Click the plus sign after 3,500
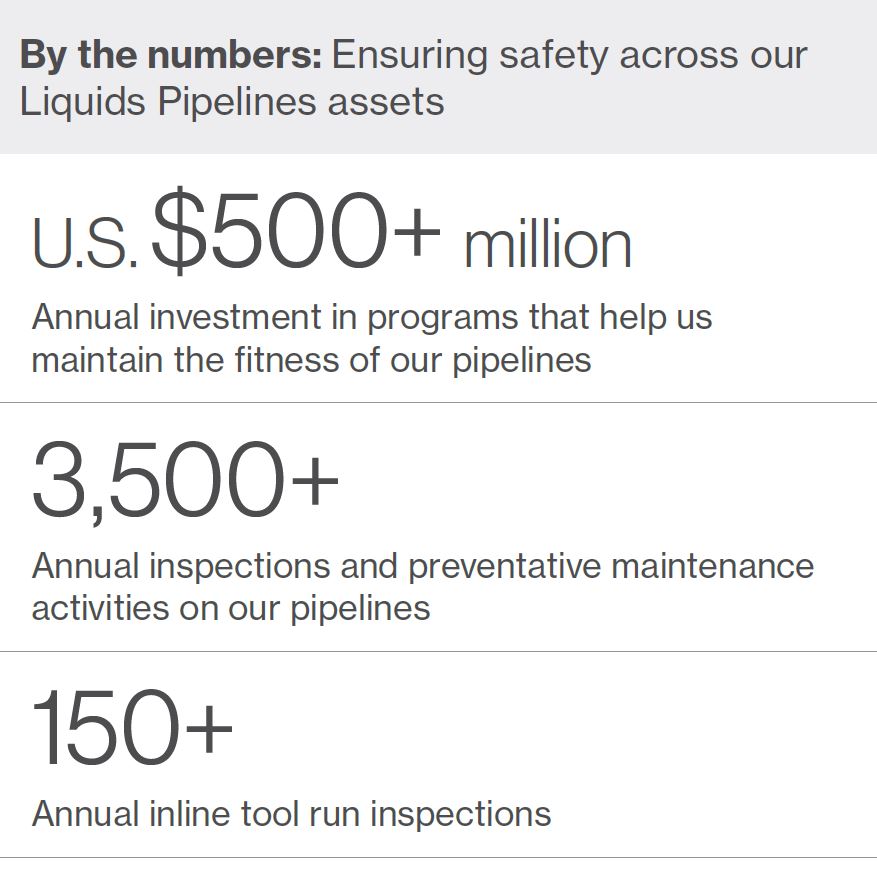This screenshot has height=871, width=877. pos(315,481)
